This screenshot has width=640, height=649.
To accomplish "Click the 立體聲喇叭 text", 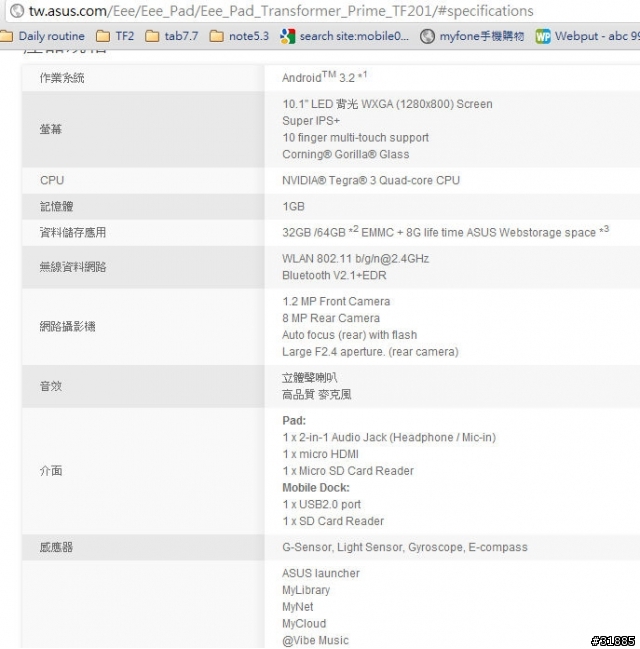I will (310, 378).
